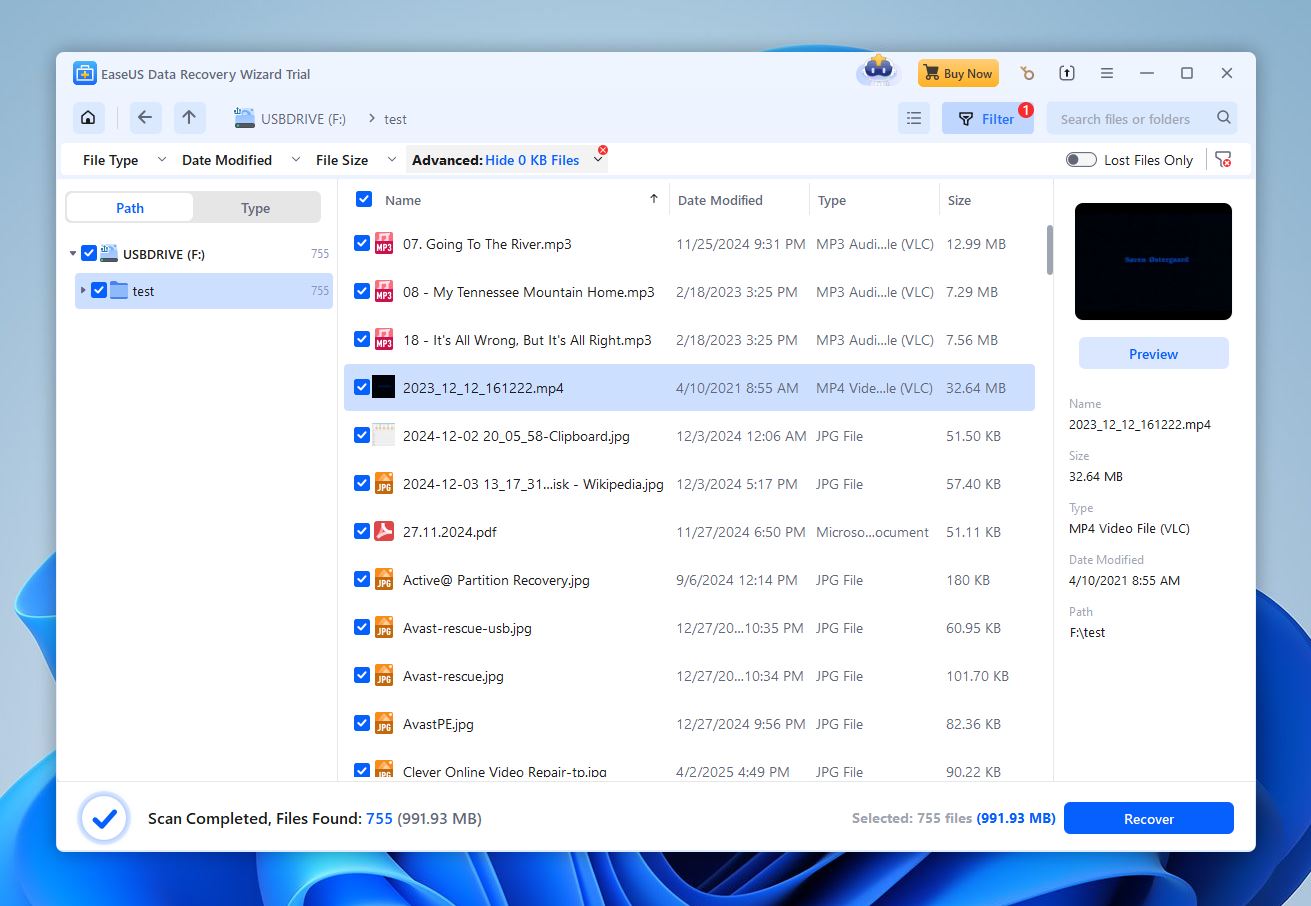Open the upgrade icon in the title bar
This screenshot has width=1311, height=906.
pyautogui.click(x=1067, y=73)
